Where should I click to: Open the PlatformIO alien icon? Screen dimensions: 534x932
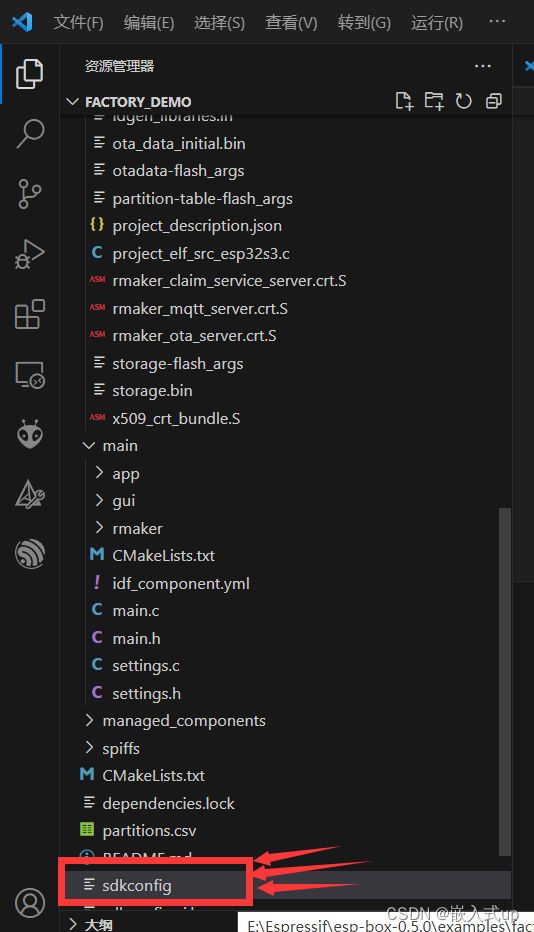[x=30, y=434]
